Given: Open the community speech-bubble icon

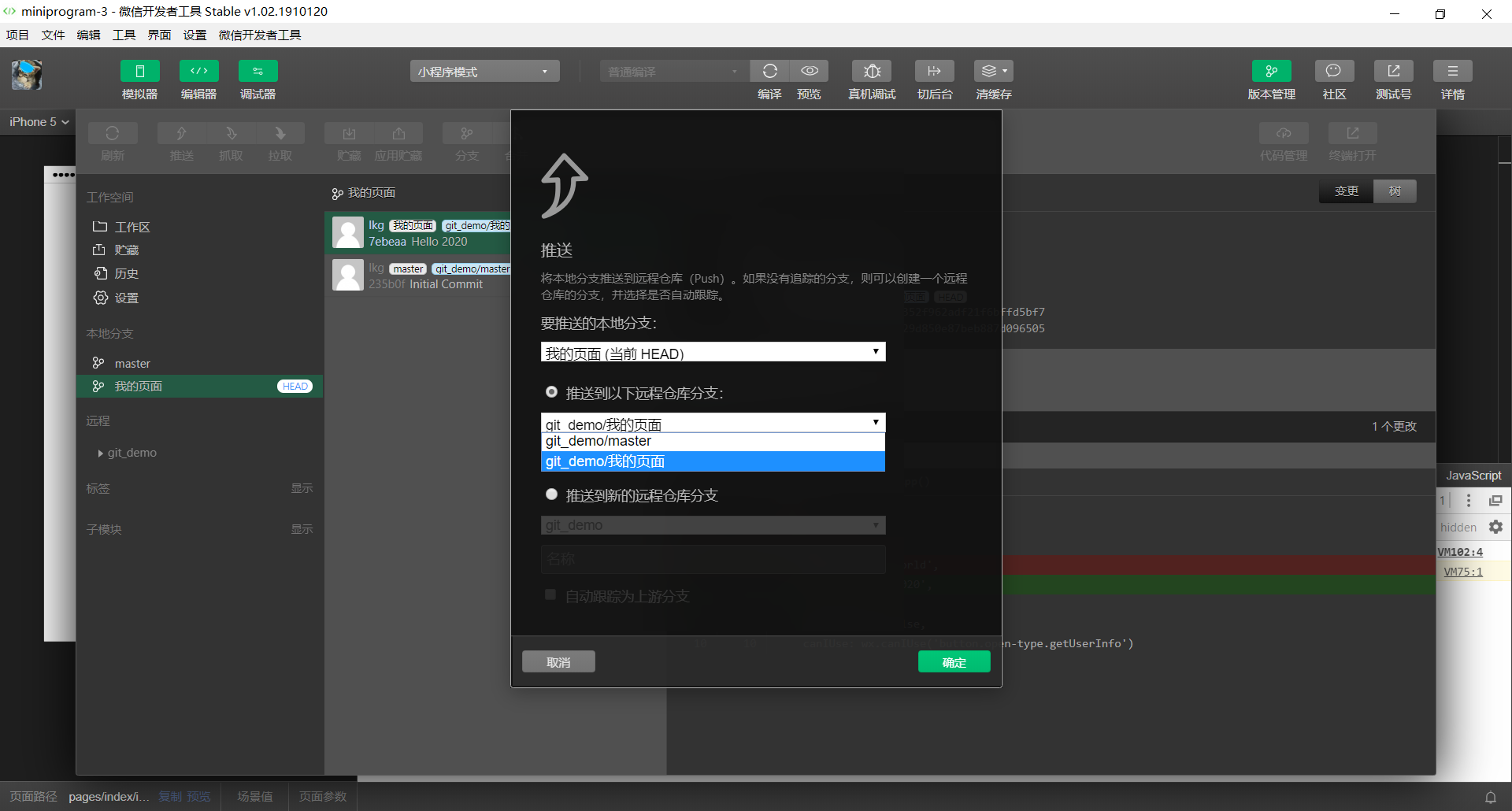Looking at the screenshot, I should (x=1335, y=71).
